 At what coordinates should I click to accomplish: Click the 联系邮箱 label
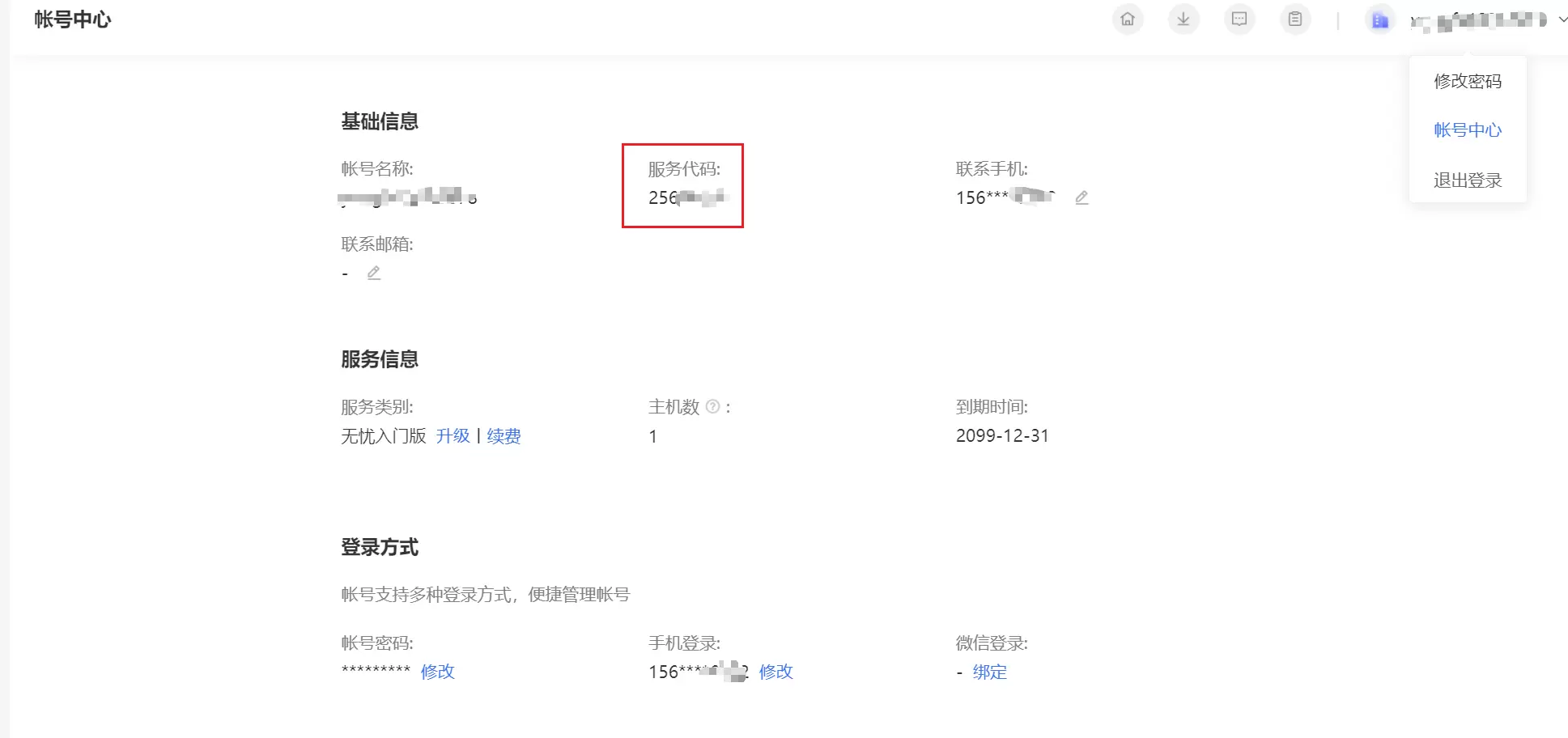pyautogui.click(x=377, y=244)
